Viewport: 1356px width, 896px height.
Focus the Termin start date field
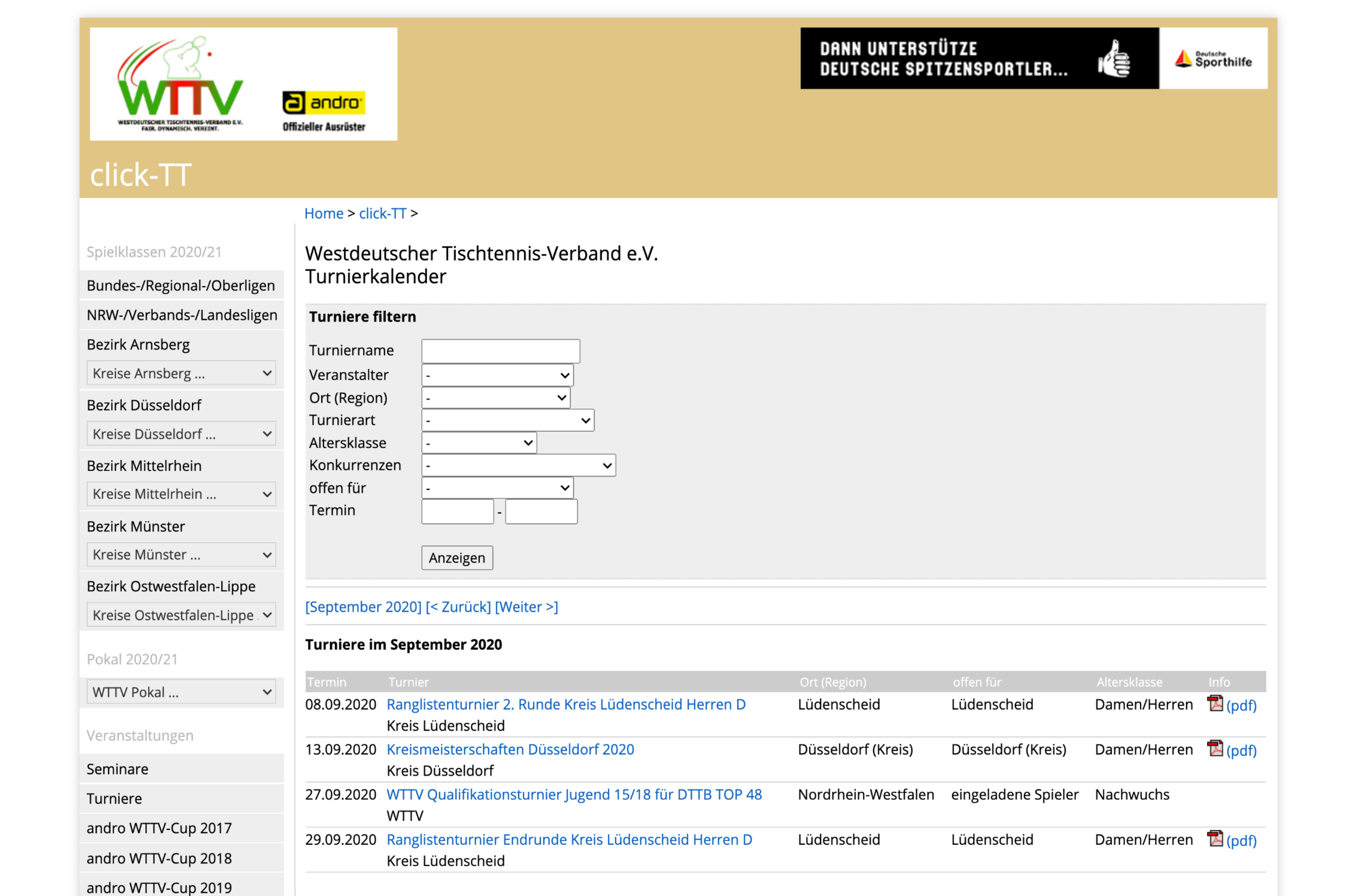point(457,511)
